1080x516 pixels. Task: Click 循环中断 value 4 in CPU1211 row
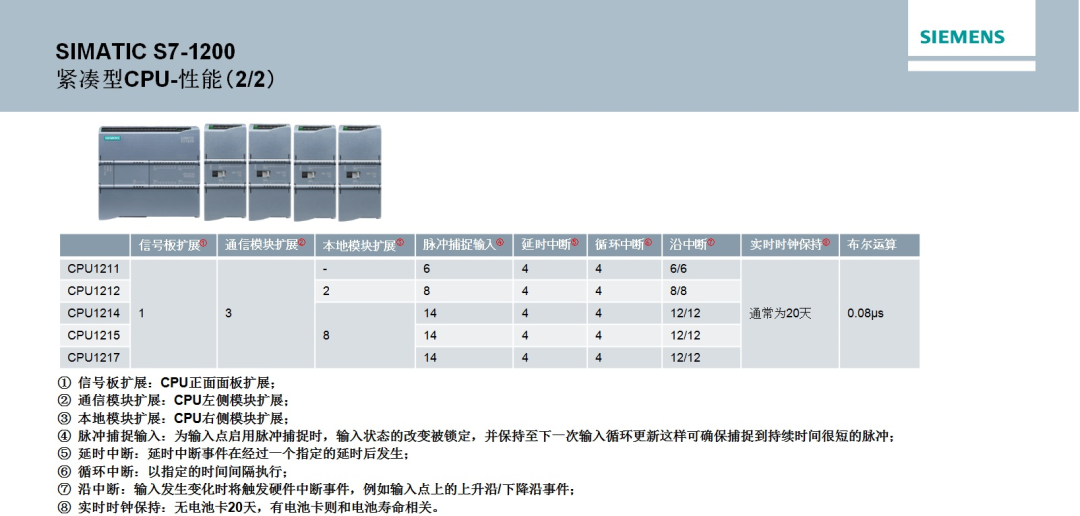coord(599,269)
